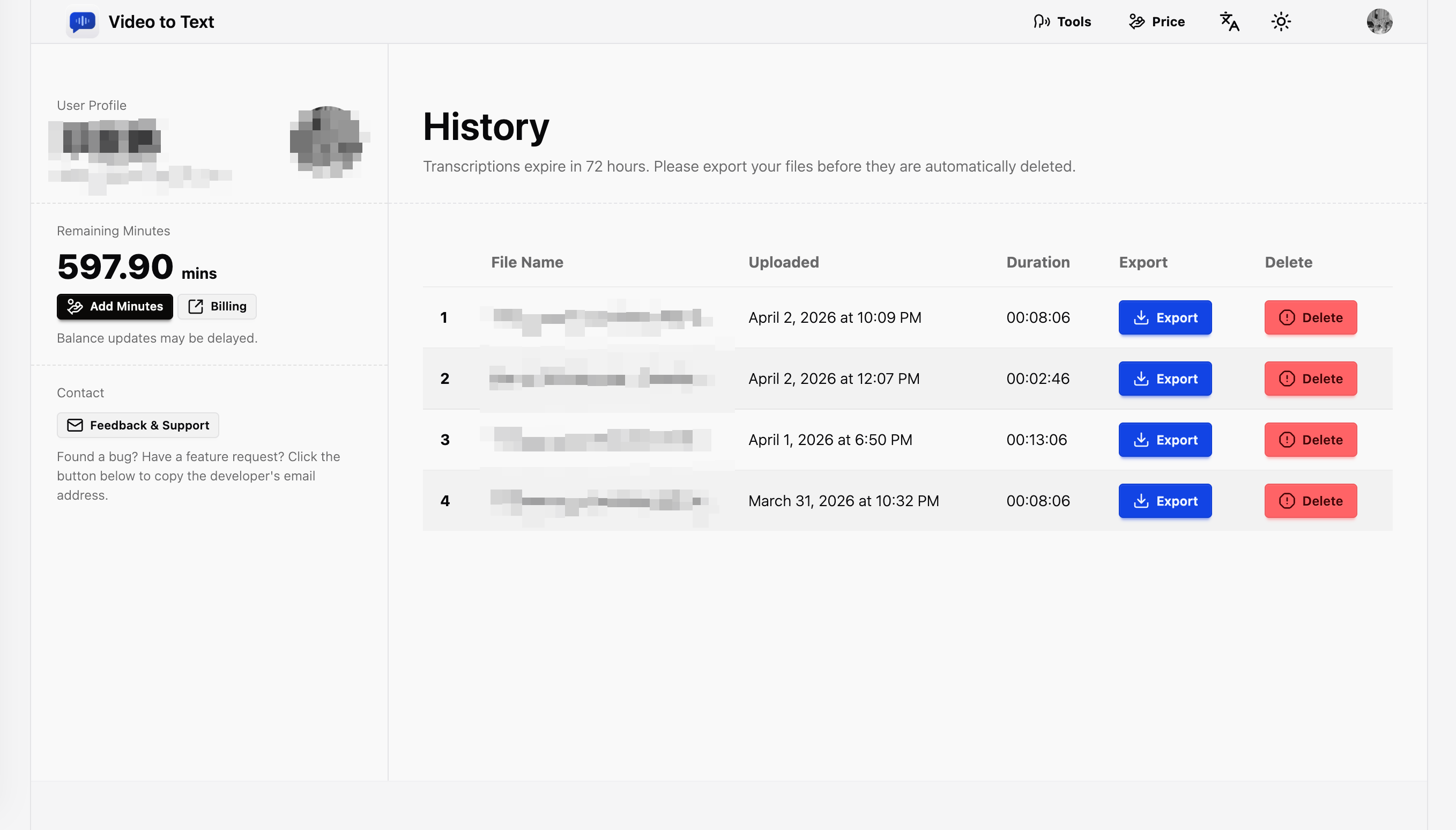1456x830 pixels.
Task: Toggle the light/dark theme sun icon
Action: tap(1281, 21)
